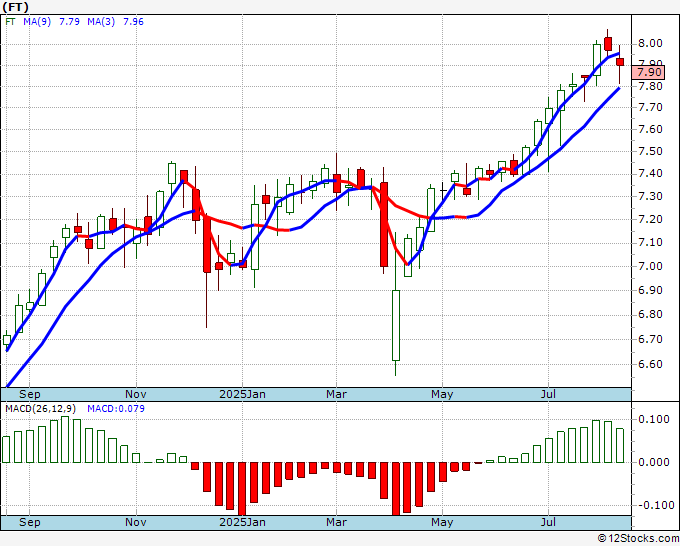Click the 7.10 price axis label

coord(650,242)
